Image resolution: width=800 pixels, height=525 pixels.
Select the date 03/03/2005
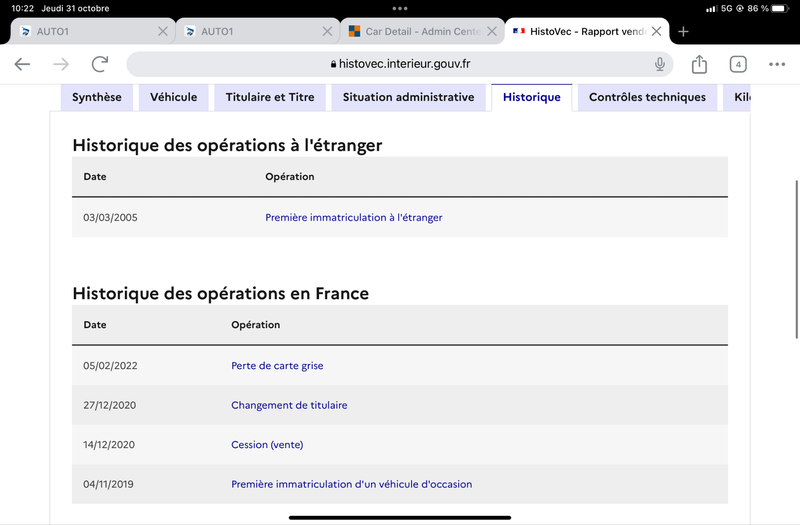pyautogui.click(x=110, y=217)
